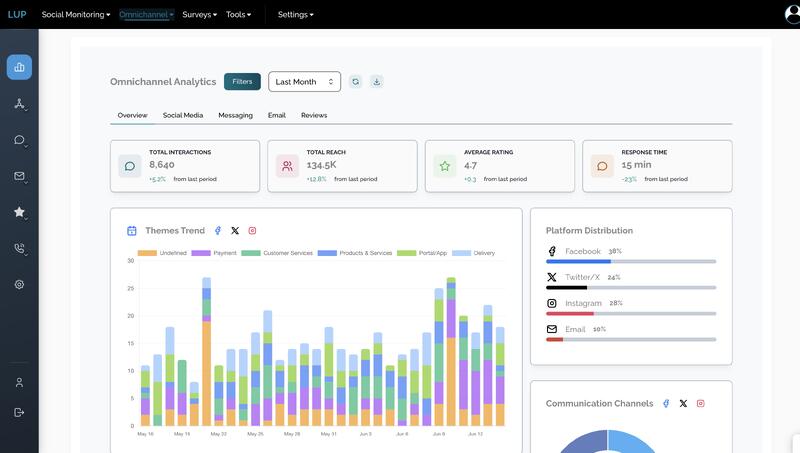Screen dimensions: 800x453
Task: Toggle the Undefined legend series
Action: click(162, 253)
